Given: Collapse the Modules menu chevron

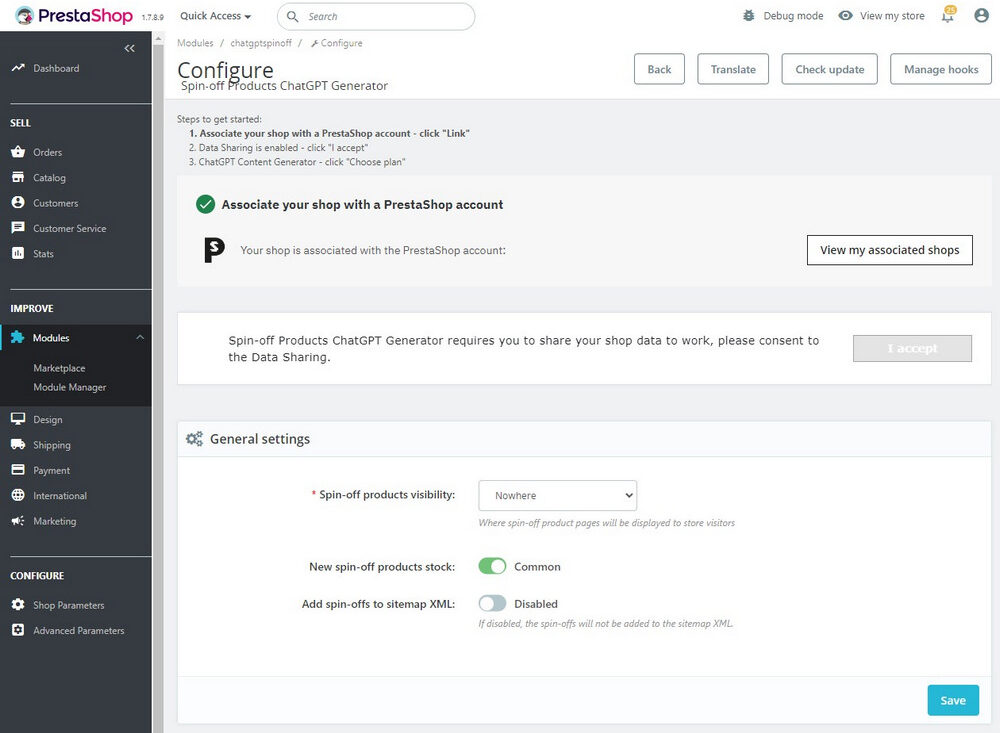Looking at the screenshot, I should click(x=140, y=337).
